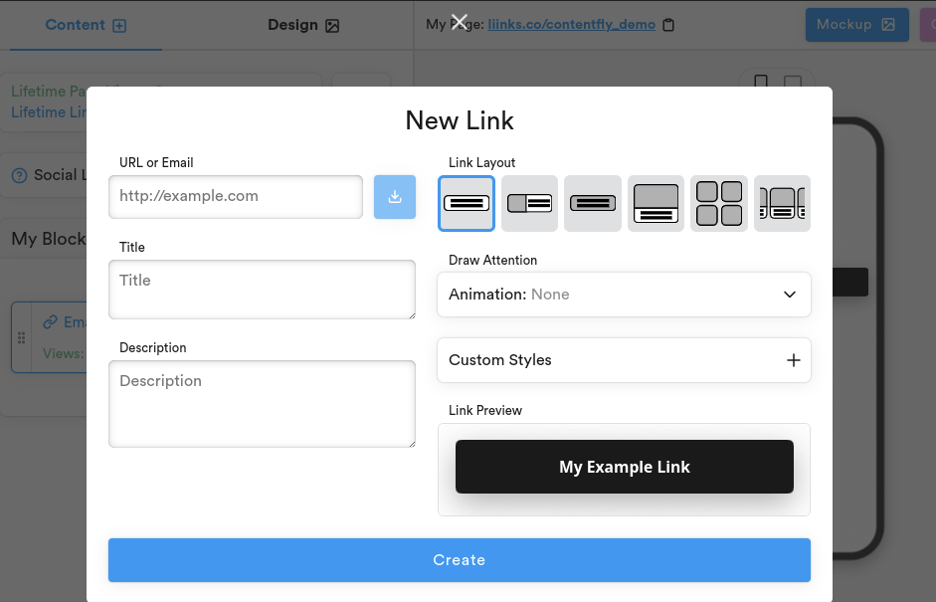The width and height of the screenshot is (936, 602).
Task: Select the carousel link layout
Action: [x=782, y=203]
